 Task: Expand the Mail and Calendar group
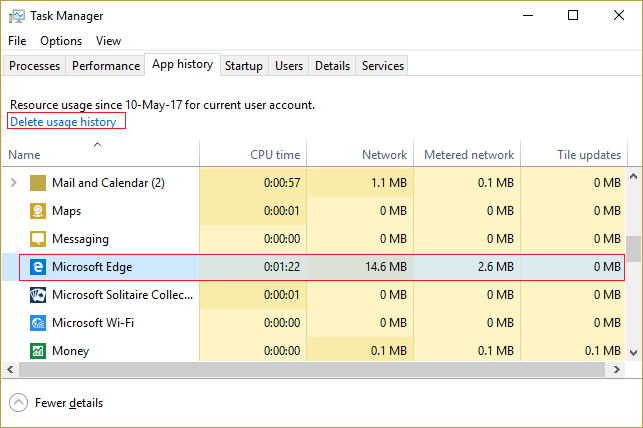tap(14, 182)
